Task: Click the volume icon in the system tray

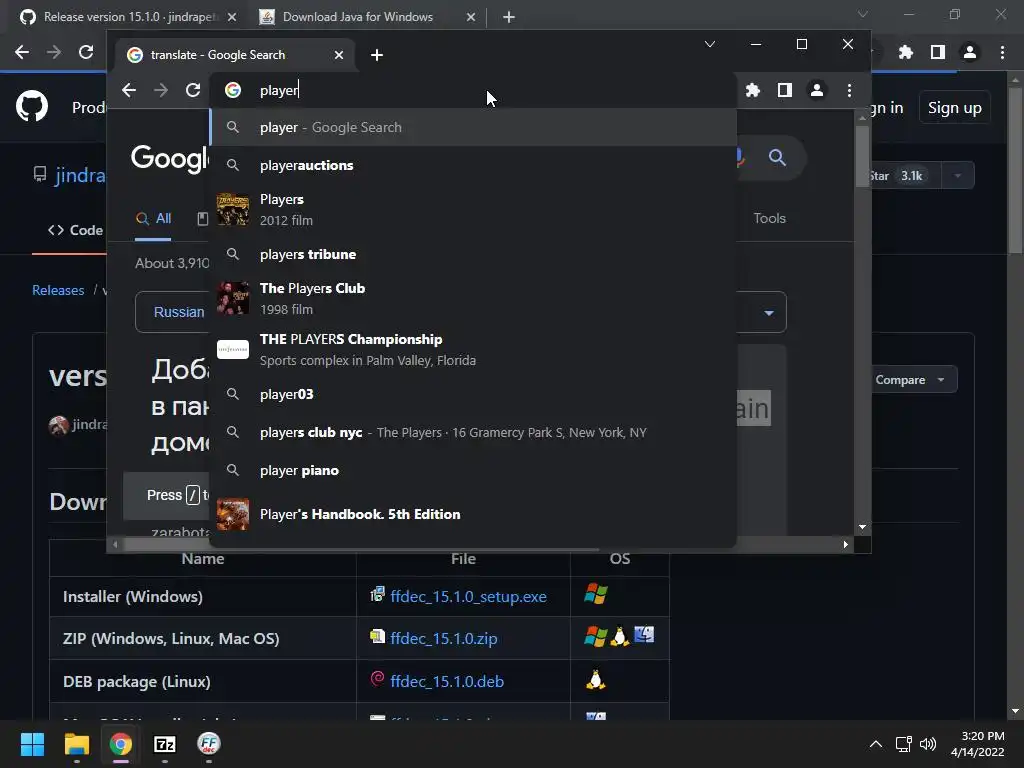Action: (x=927, y=744)
